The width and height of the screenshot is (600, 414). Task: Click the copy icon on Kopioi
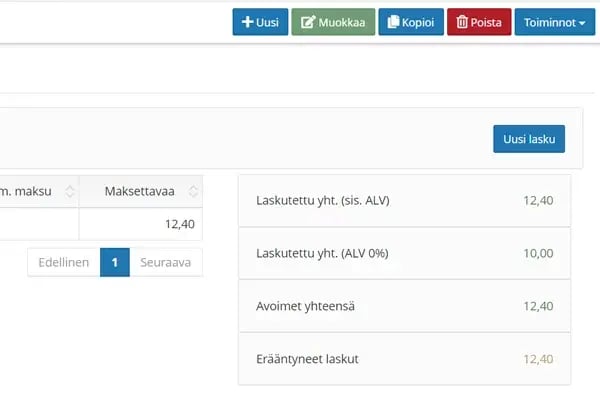(x=393, y=22)
